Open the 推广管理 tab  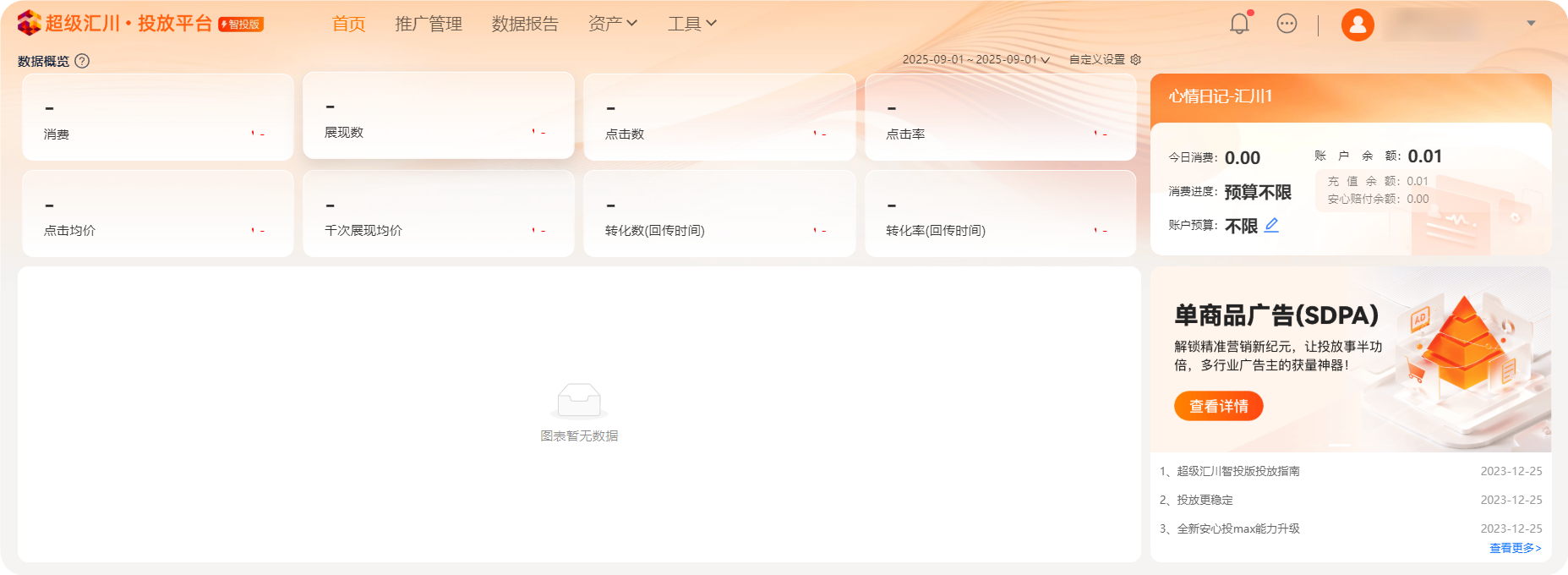(x=429, y=24)
